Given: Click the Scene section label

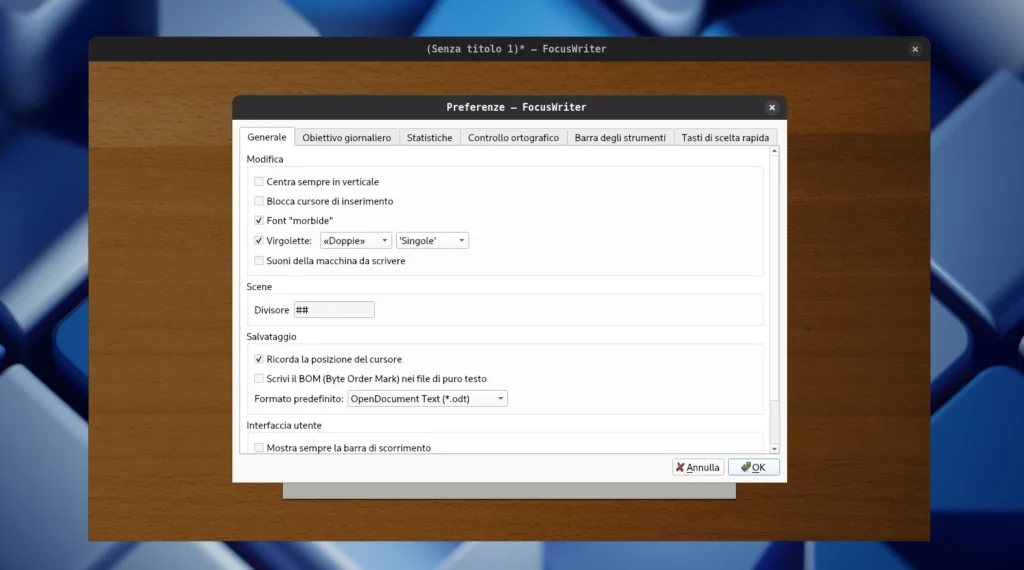Looking at the screenshot, I should (259, 287).
